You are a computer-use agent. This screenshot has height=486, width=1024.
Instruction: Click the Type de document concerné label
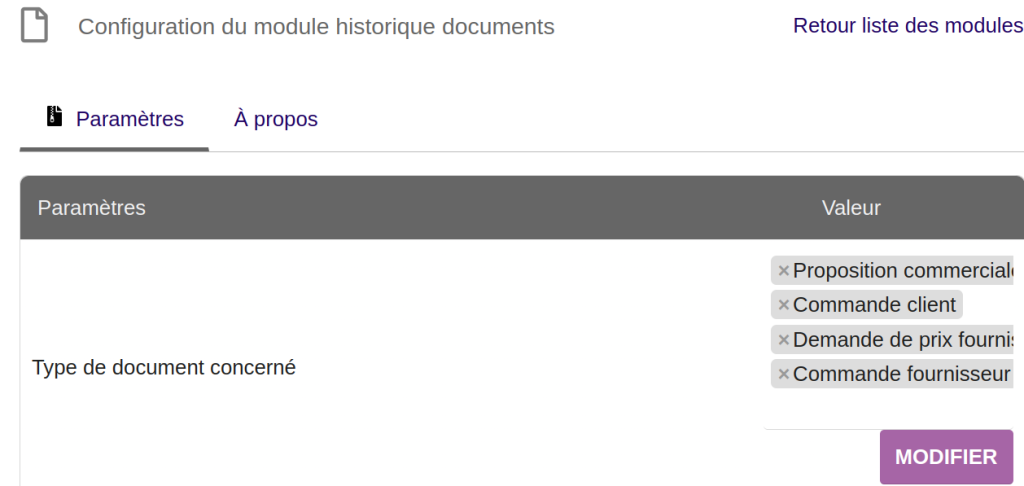coord(164,367)
